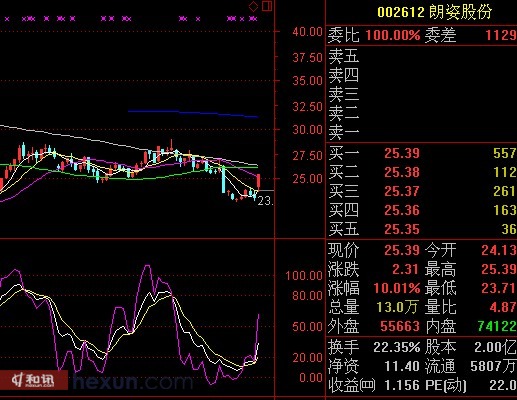Image resolution: width=517 pixels, height=400 pixels.
Task: Click the 净资 net asset value 11.40
Action: point(402,366)
